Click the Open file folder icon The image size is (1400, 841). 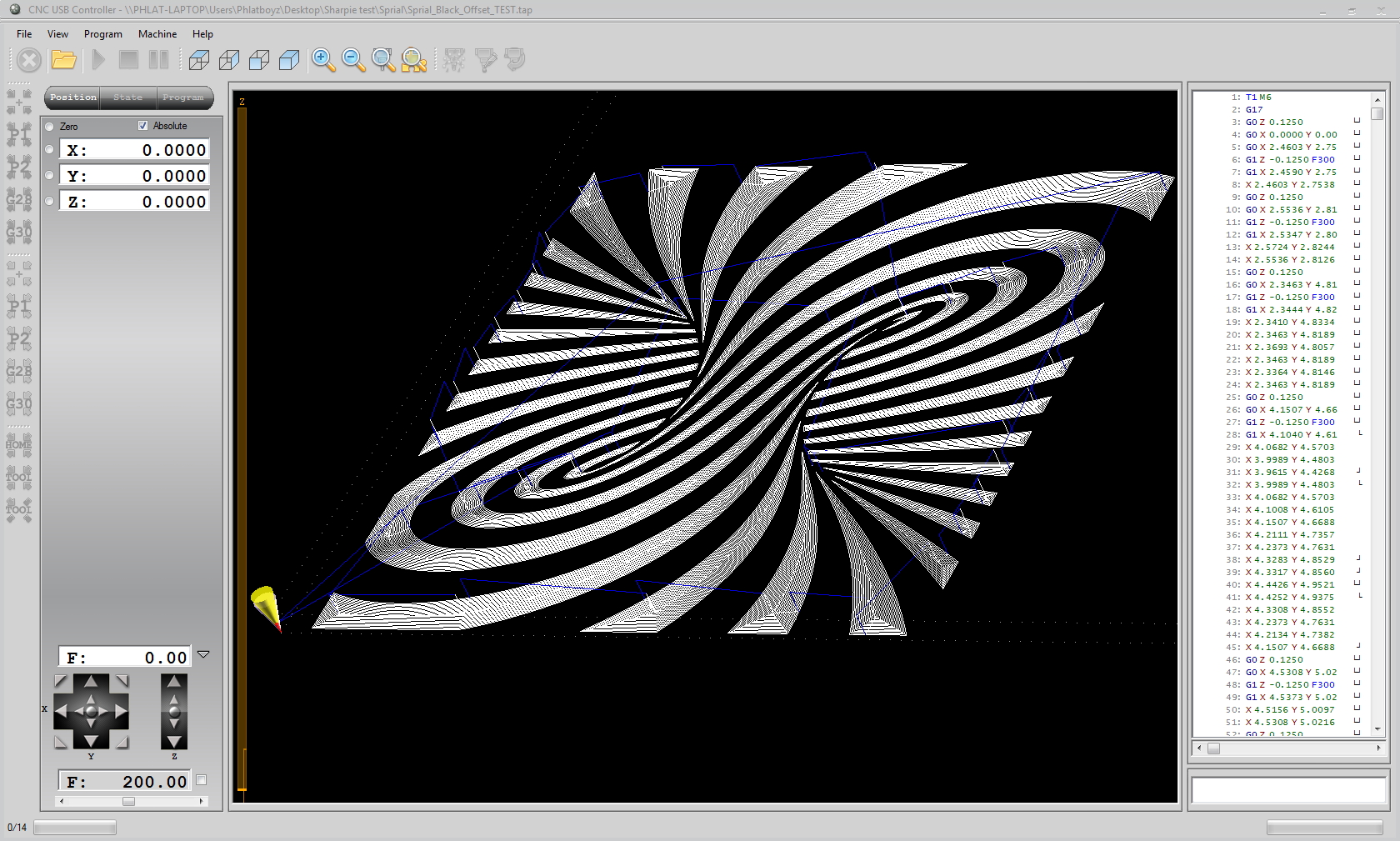63,60
